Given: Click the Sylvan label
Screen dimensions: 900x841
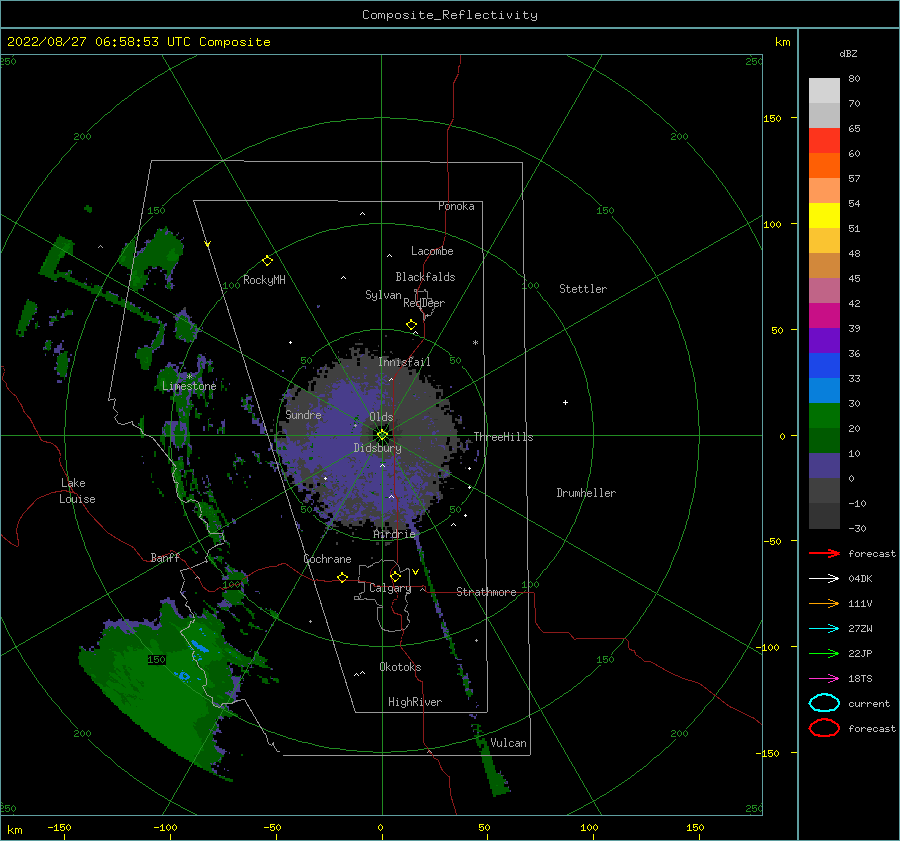Looking at the screenshot, I should 383,295.
